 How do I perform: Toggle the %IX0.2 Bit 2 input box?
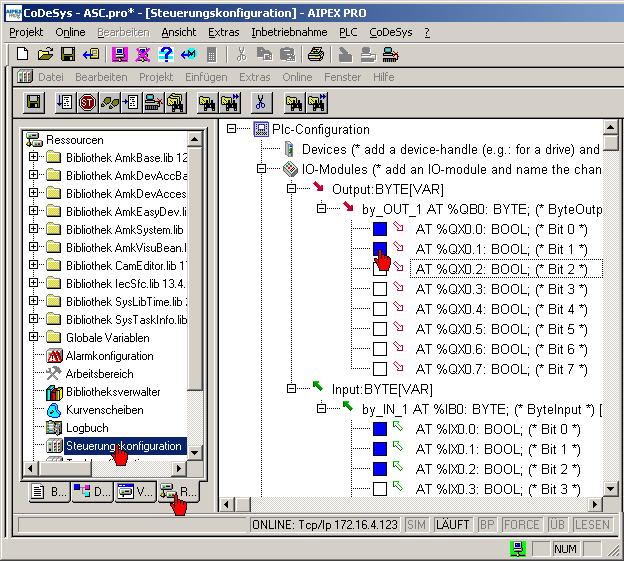pos(380,469)
